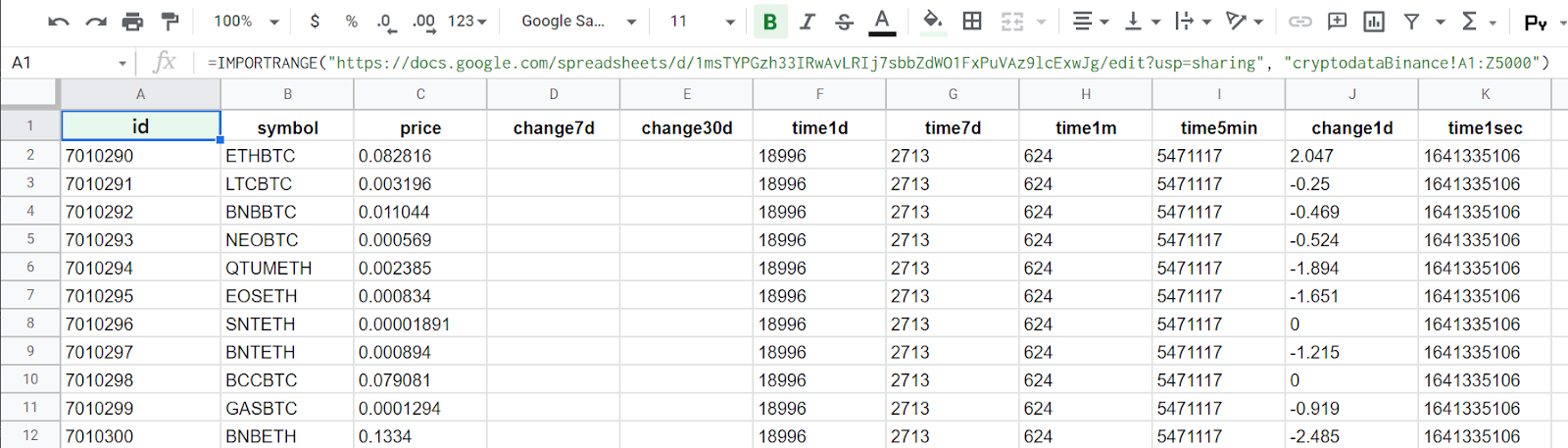This screenshot has width=1568, height=448.
Task: Click the Print icon
Action: pos(132,22)
